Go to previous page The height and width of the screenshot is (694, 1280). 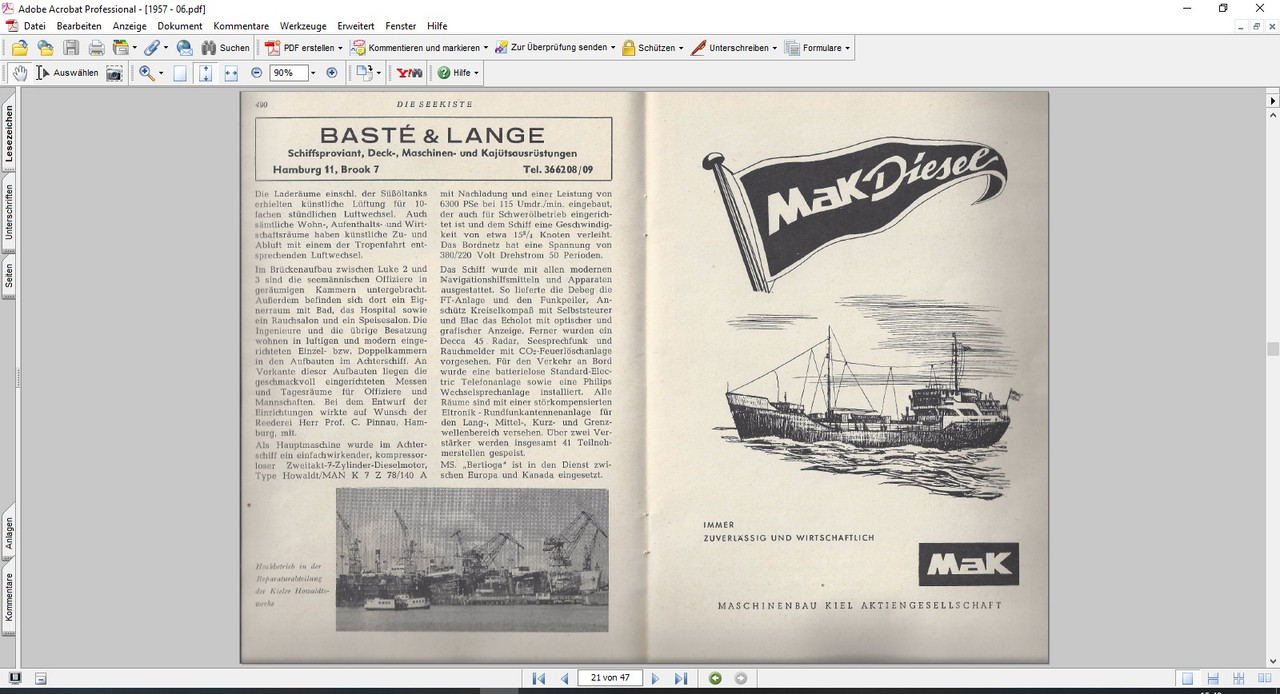click(564, 678)
